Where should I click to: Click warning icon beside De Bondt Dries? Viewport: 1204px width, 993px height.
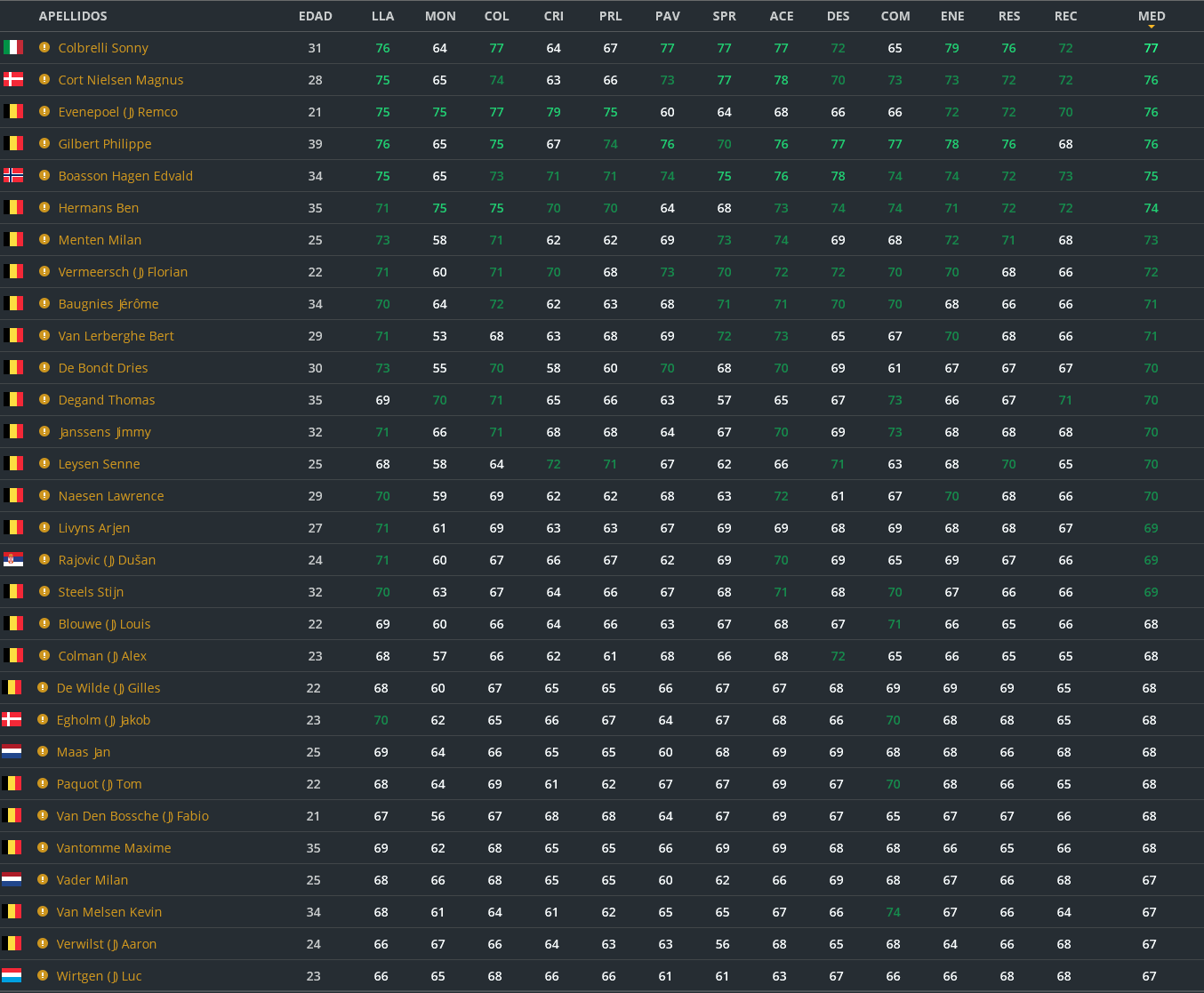tap(44, 367)
